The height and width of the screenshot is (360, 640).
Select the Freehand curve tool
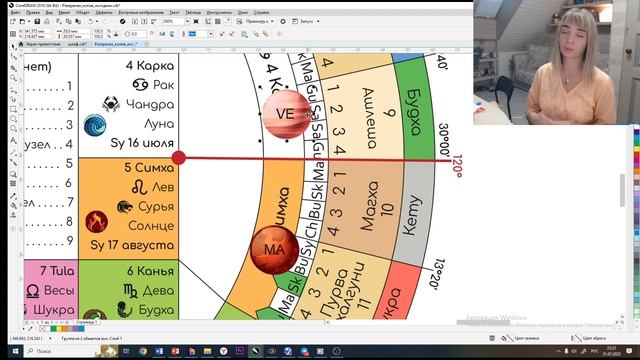coord(13,90)
